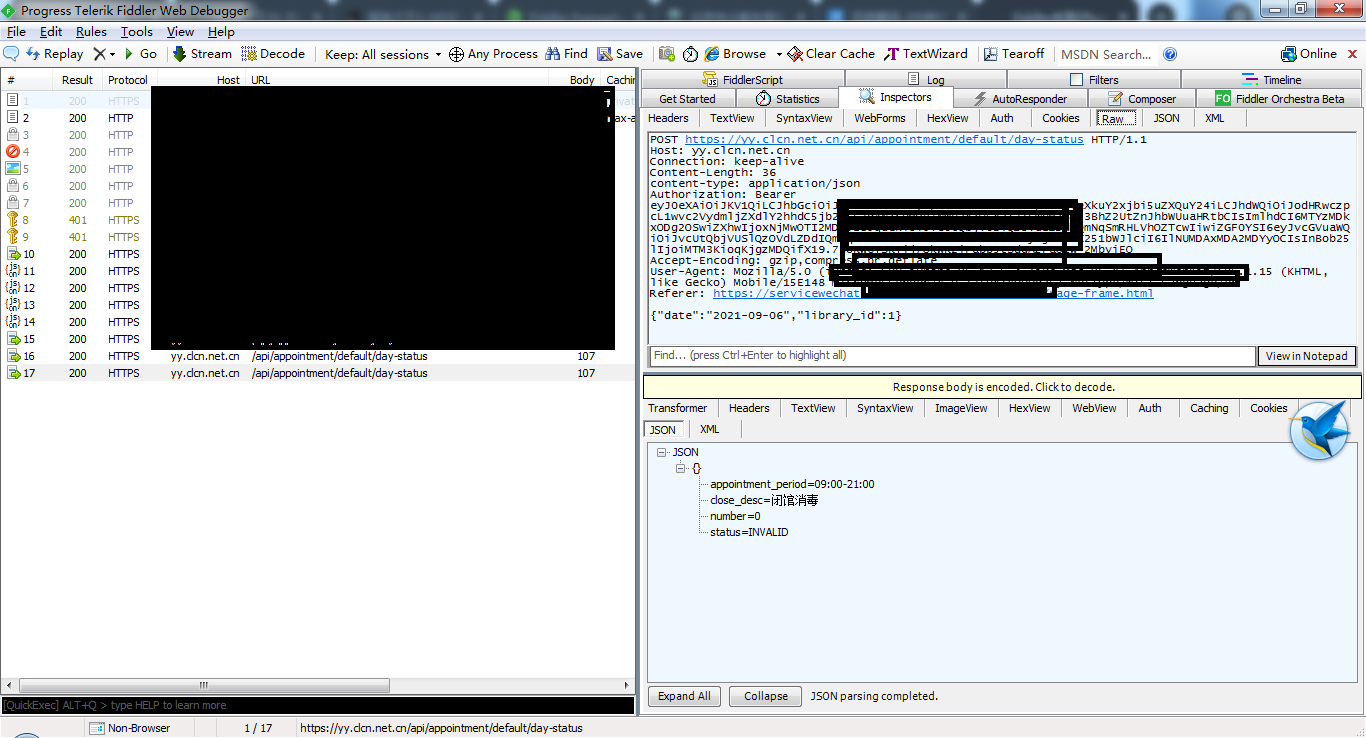Image resolution: width=1366 pixels, height=738 pixels.
Task: Open the Edit menu
Action: (51, 32)
